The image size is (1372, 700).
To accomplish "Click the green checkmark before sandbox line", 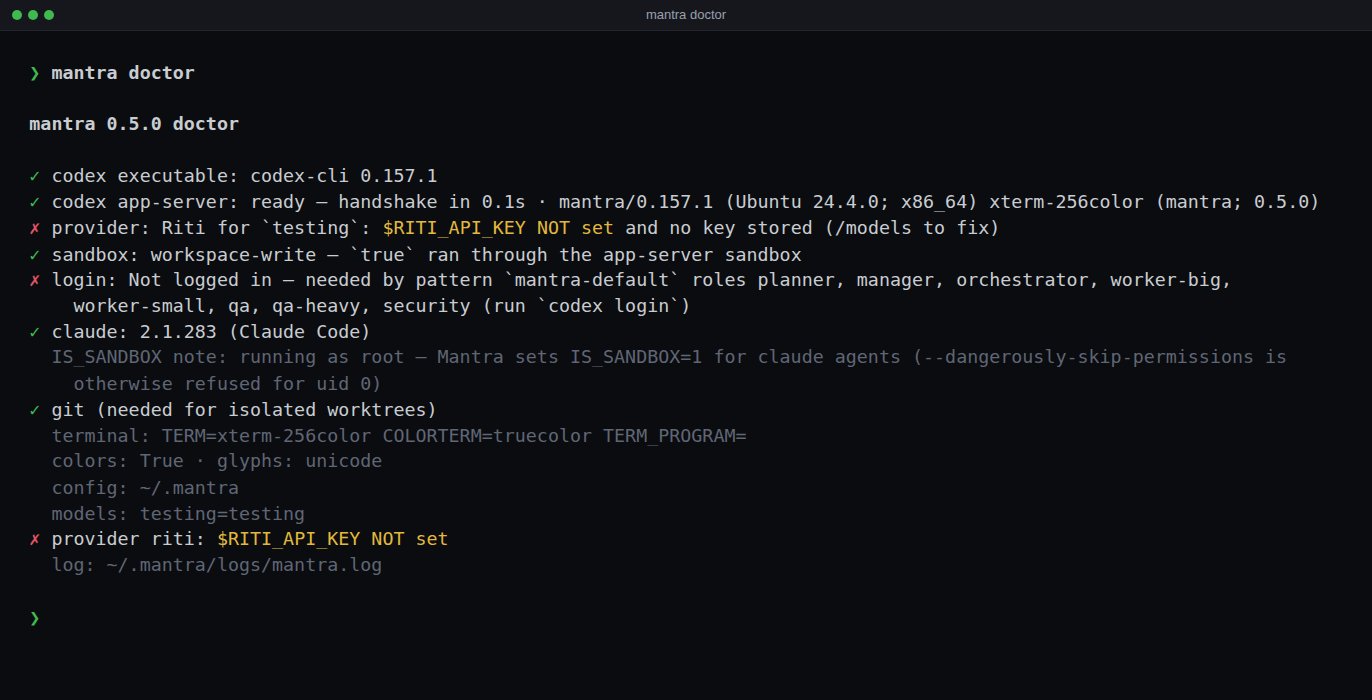I will (x=35, y=254).
